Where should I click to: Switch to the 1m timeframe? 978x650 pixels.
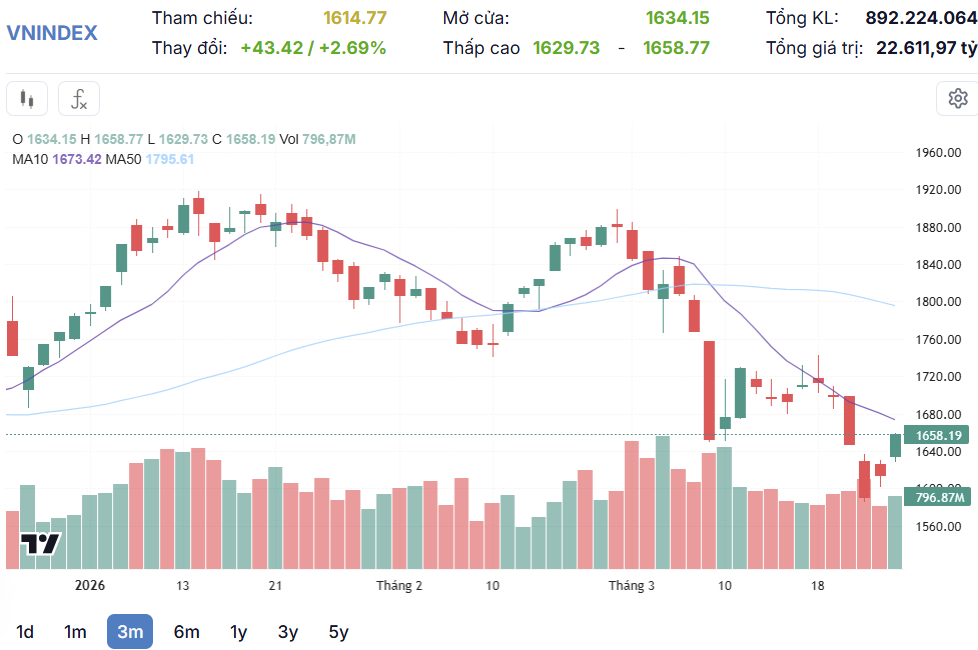76,632
